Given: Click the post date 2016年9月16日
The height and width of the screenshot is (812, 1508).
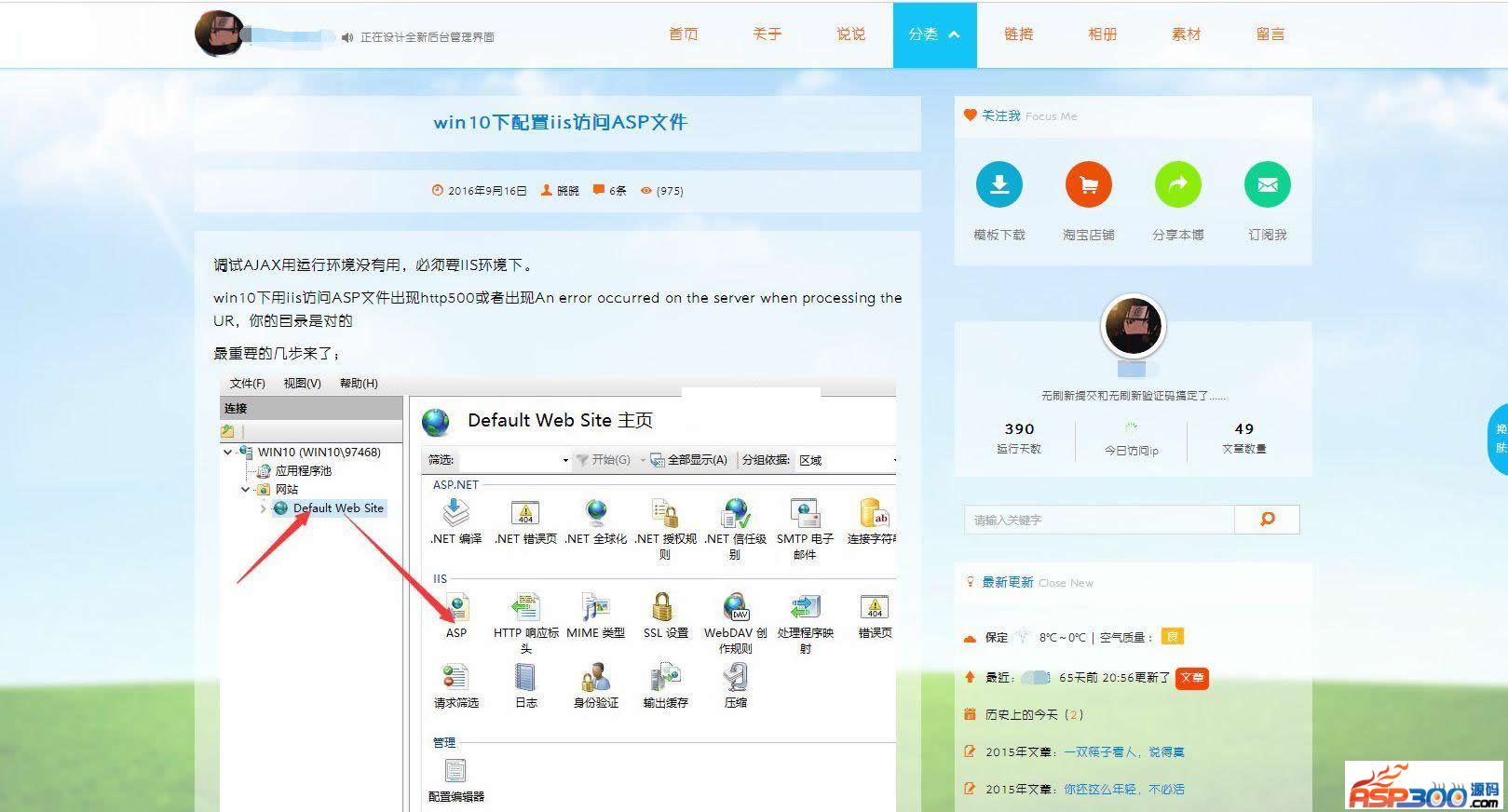Looking at the screenshot, I should tap(487, 191).
